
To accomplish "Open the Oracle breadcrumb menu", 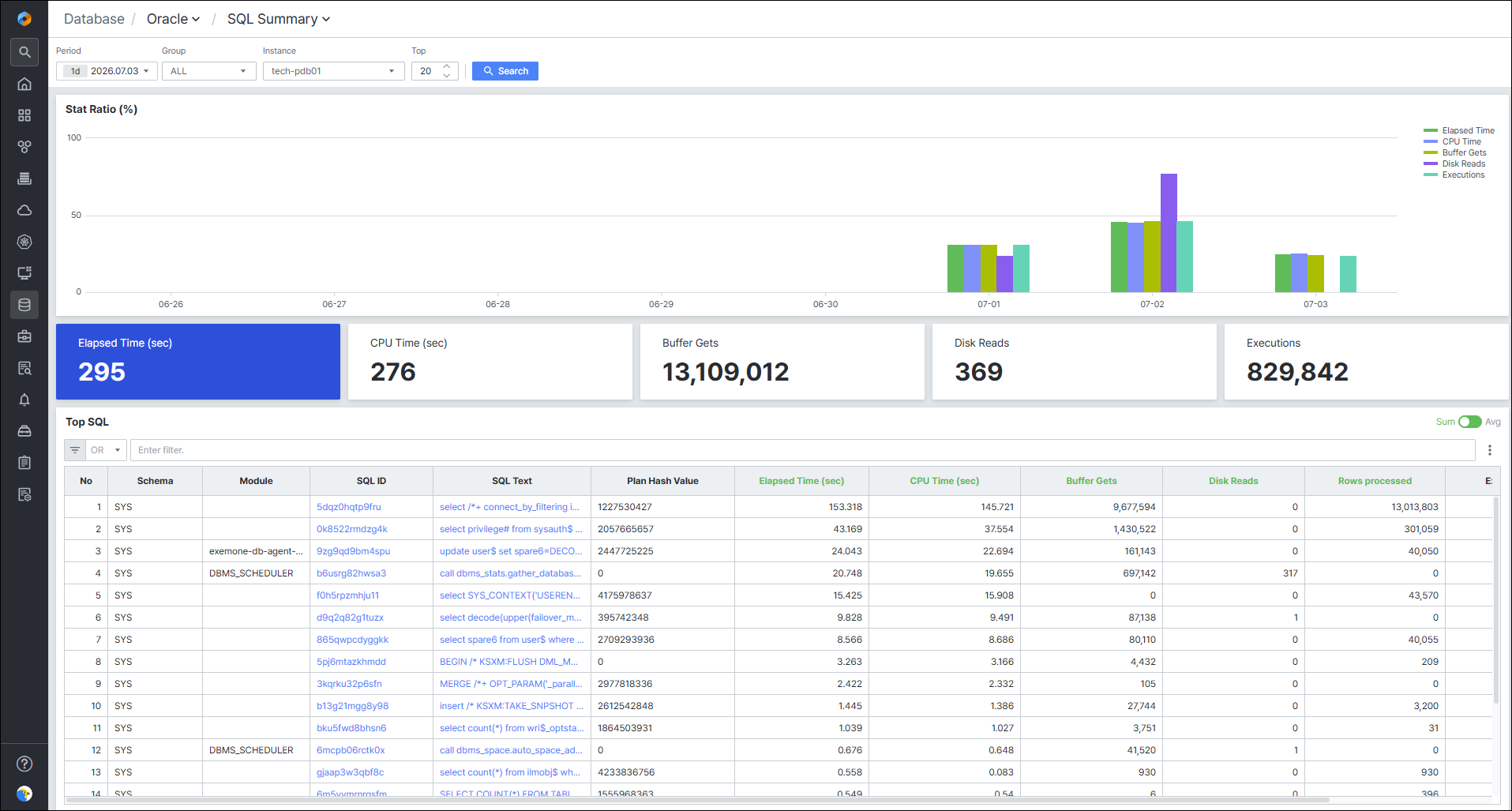I will [174, 19].
